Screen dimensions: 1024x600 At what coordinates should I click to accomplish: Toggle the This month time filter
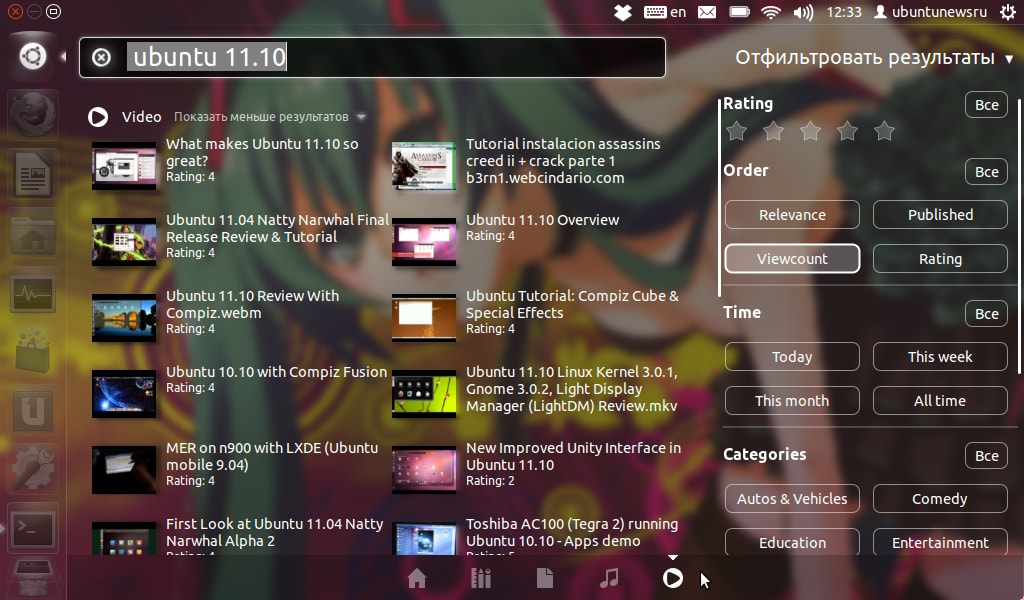tap(792, 401)
